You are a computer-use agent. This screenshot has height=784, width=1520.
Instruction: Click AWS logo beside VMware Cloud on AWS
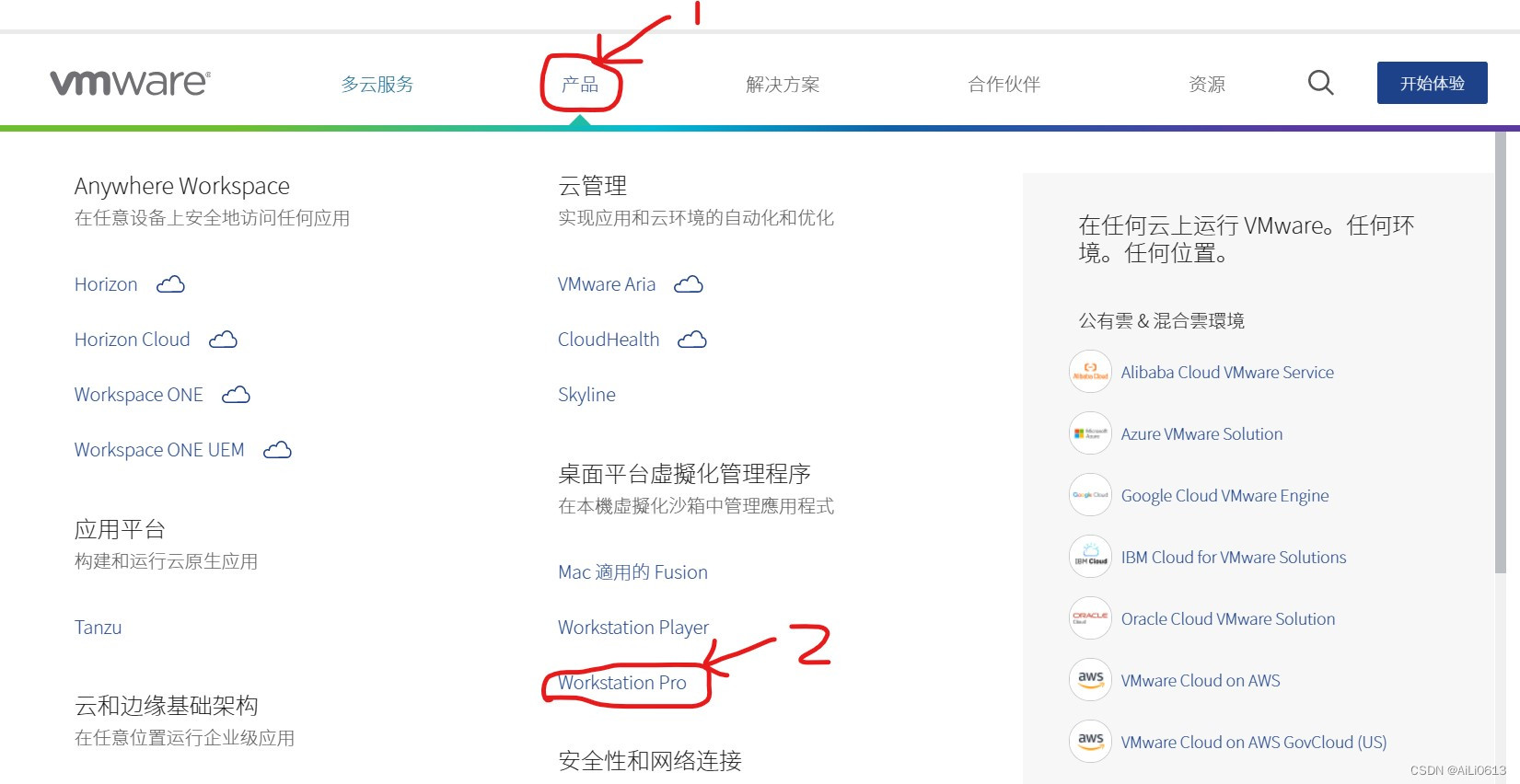point(1091,680)
